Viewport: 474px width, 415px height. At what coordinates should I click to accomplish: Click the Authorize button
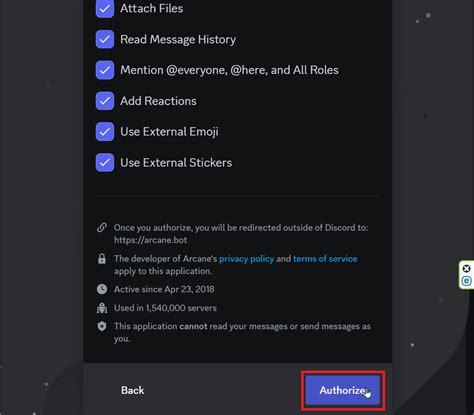tap(343, 390)
